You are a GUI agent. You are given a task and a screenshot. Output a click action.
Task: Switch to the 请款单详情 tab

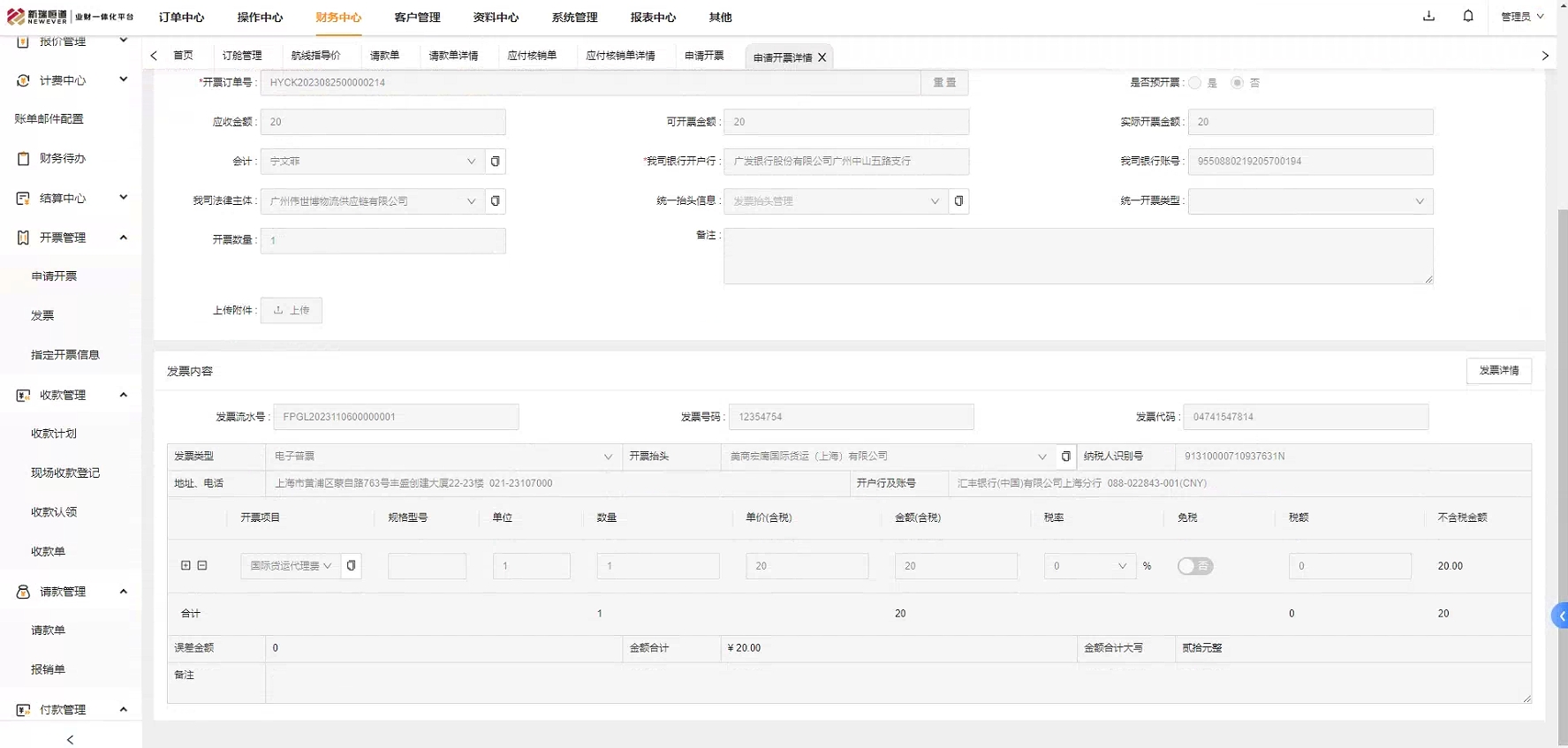coord(453,56)
